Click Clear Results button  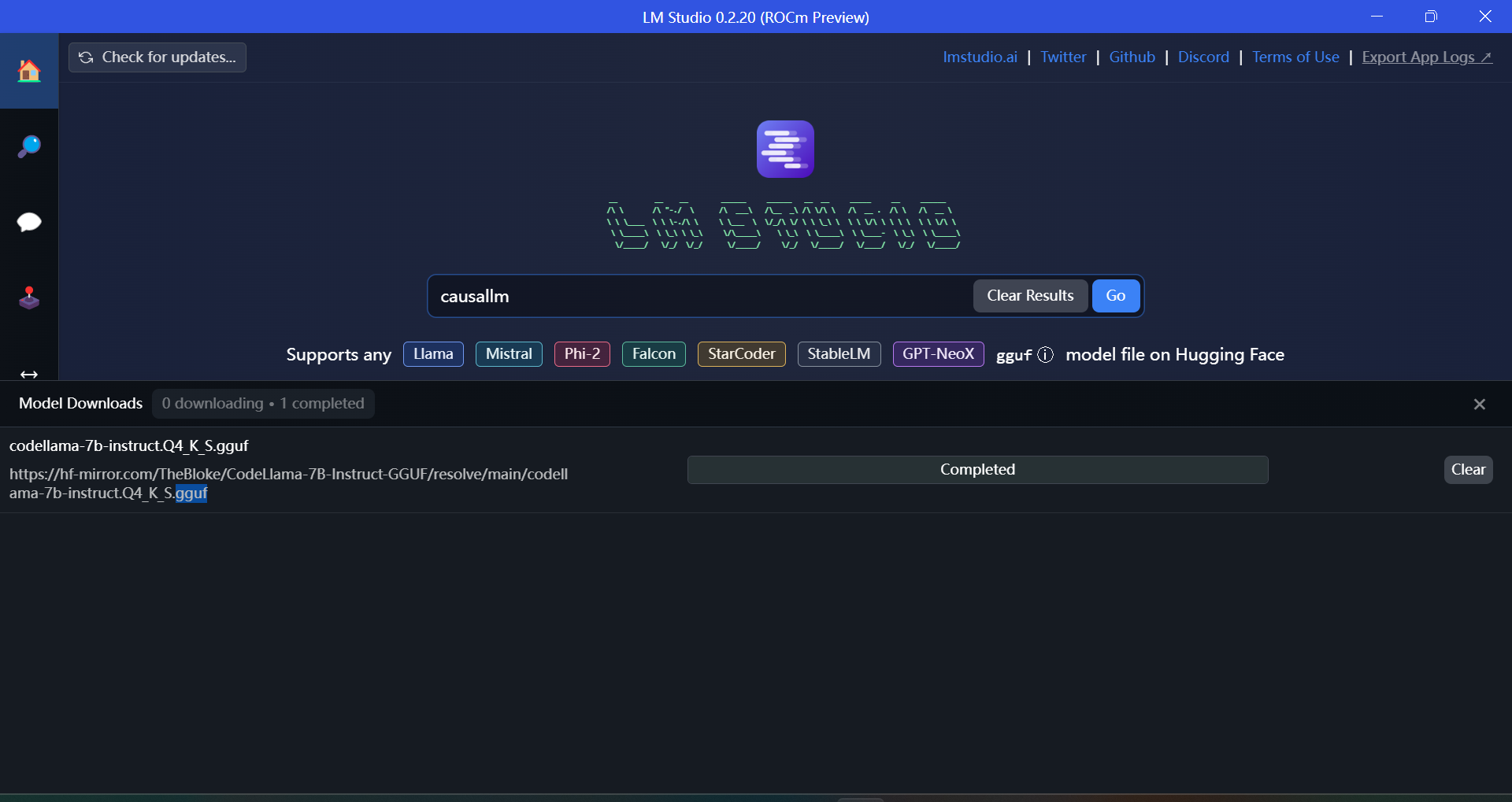tap(1030, 296)
